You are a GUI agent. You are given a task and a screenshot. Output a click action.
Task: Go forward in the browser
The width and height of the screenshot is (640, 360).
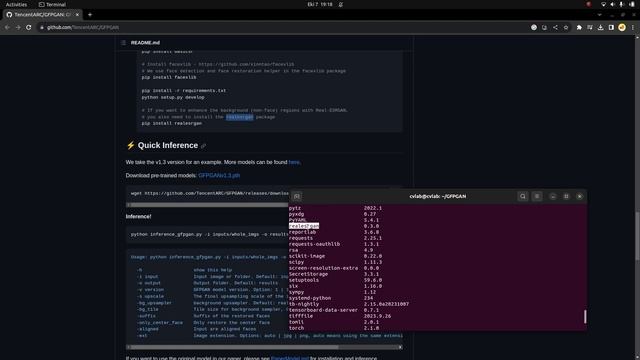pos(18,27)
